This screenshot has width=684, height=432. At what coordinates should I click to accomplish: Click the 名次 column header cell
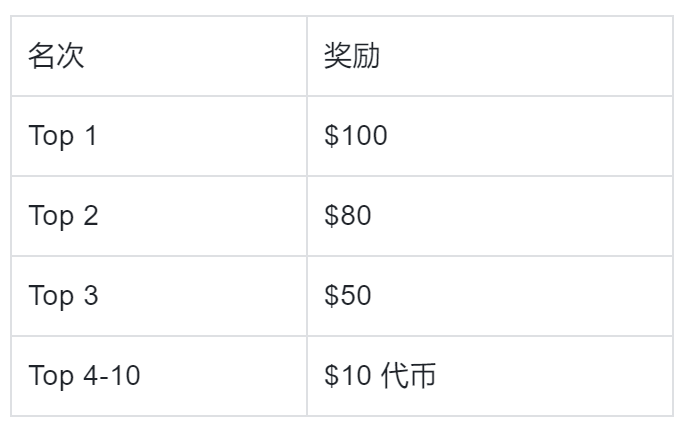pyautogui.click(x=158, y=56)
